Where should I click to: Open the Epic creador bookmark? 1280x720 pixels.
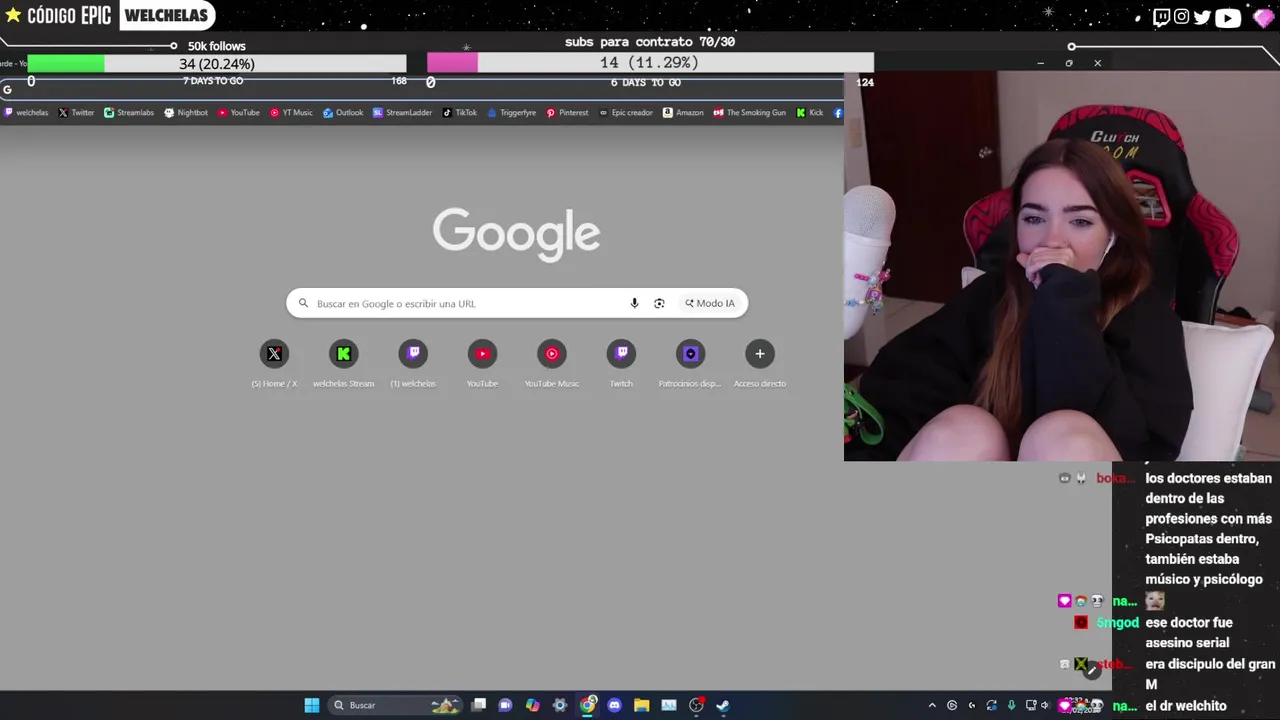626,113
